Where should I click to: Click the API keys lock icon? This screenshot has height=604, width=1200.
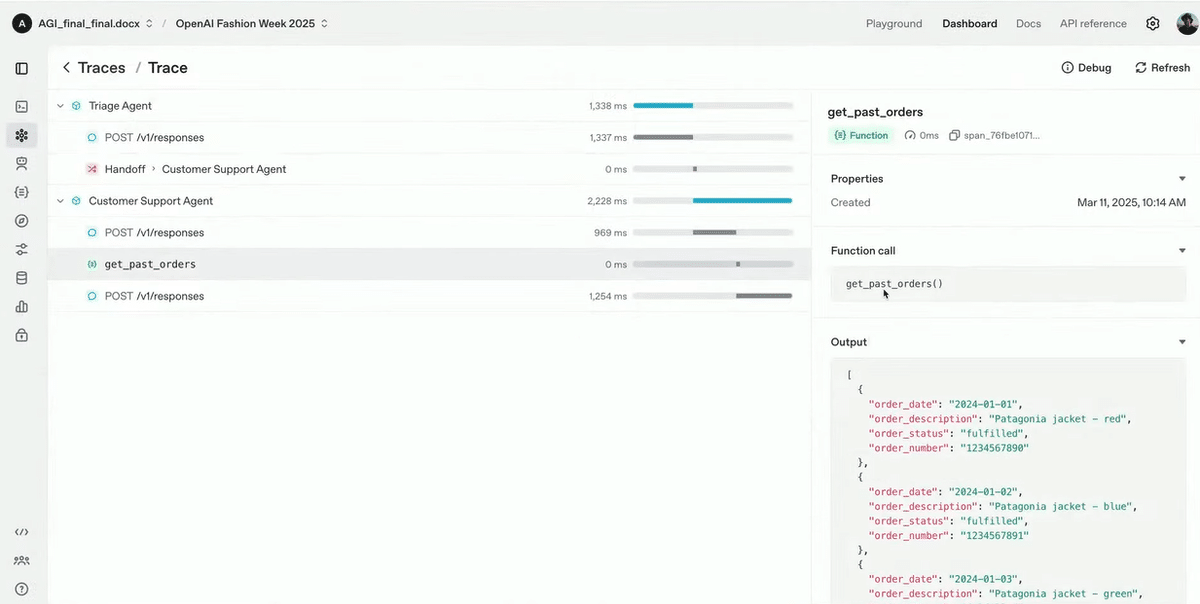click(x=21, y=334)
